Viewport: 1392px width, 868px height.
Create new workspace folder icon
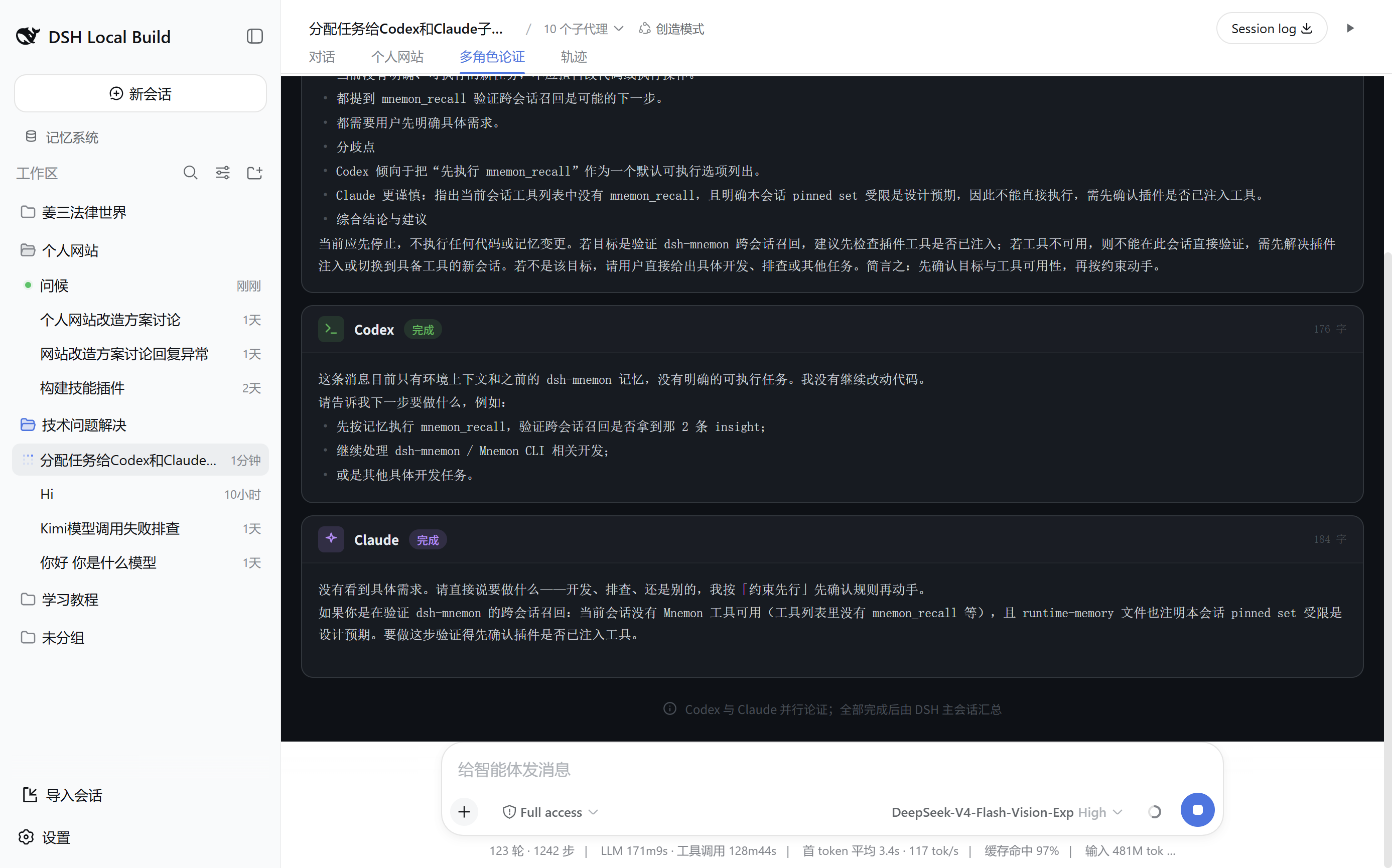(x=254, y=173)
